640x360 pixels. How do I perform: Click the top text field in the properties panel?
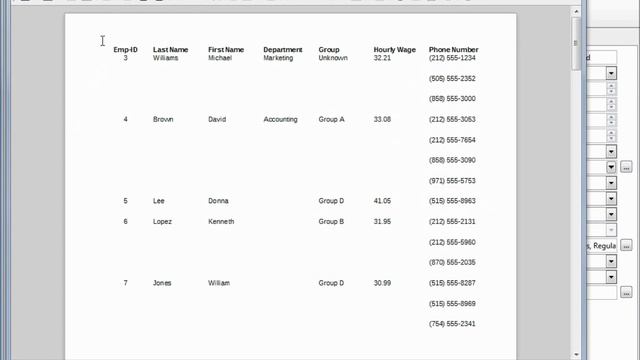click(601, 58)
